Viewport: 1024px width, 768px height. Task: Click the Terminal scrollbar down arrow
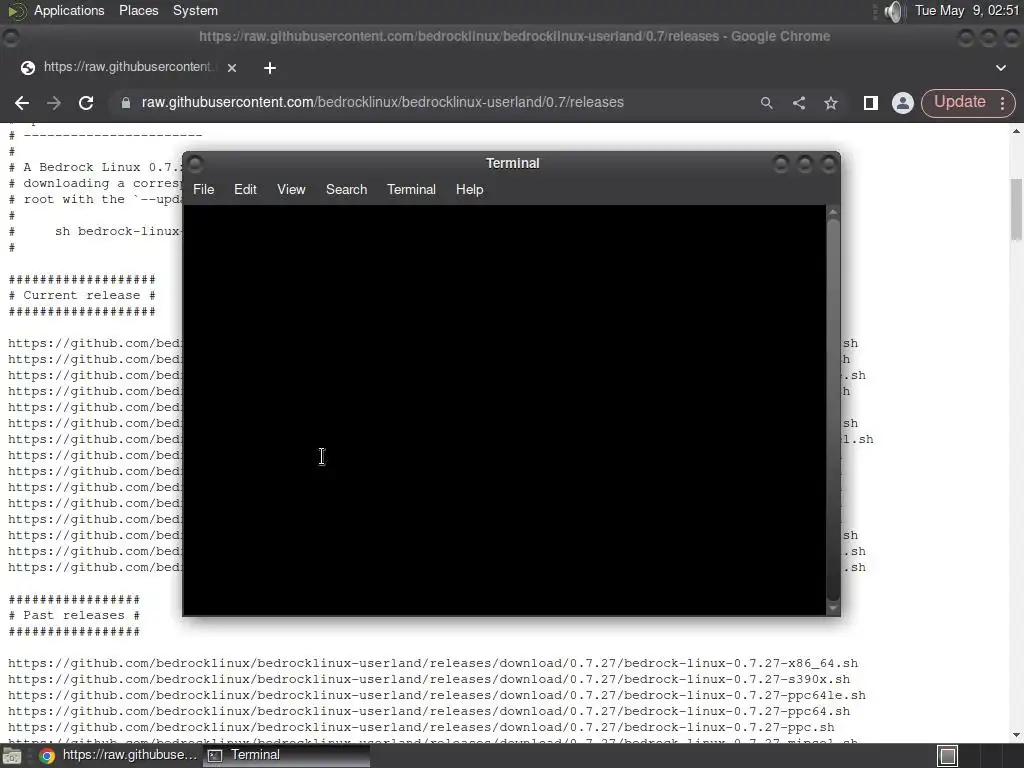pyautogui.click(x=833, y=608)
